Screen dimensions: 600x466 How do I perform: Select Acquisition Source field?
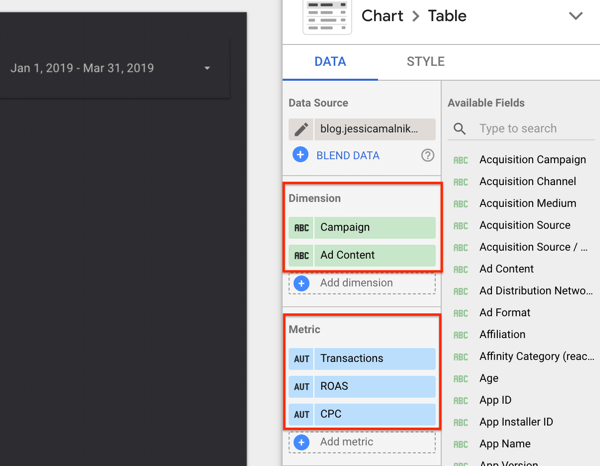[525, 225]
